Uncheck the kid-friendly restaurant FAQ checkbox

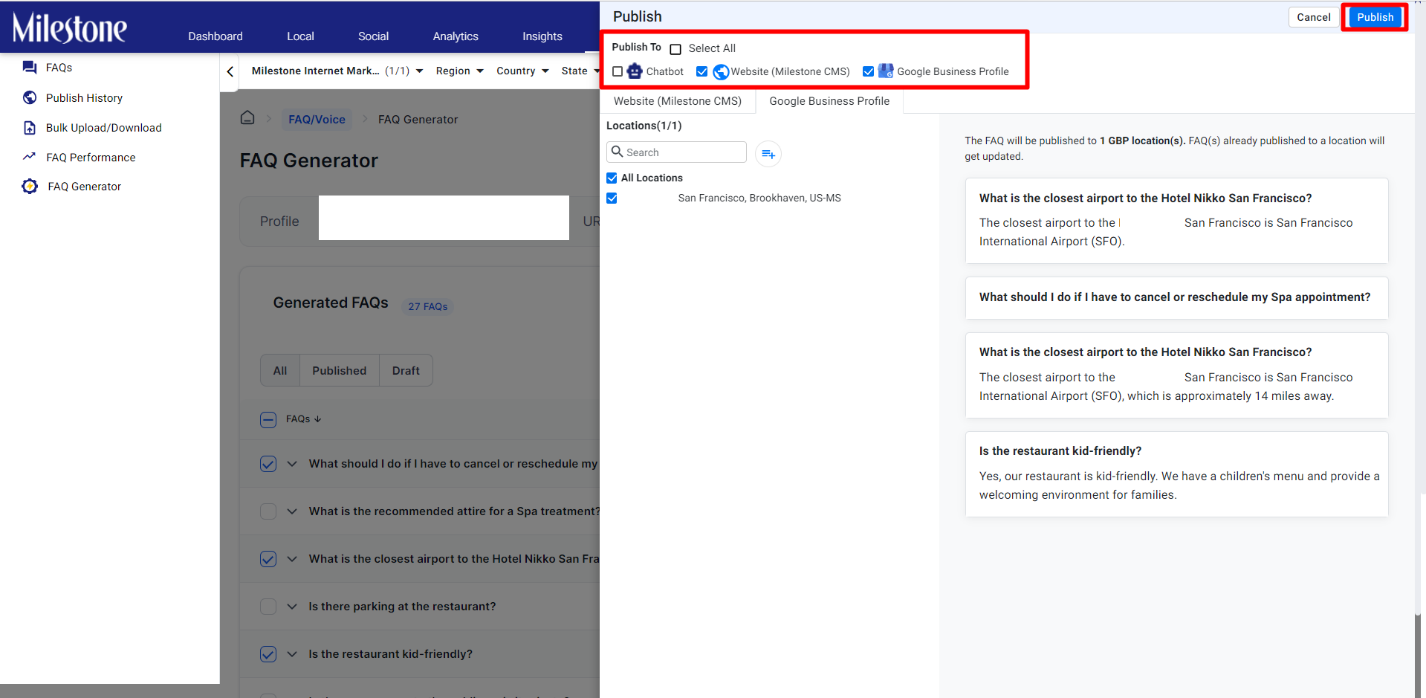[x=268, y=654]
